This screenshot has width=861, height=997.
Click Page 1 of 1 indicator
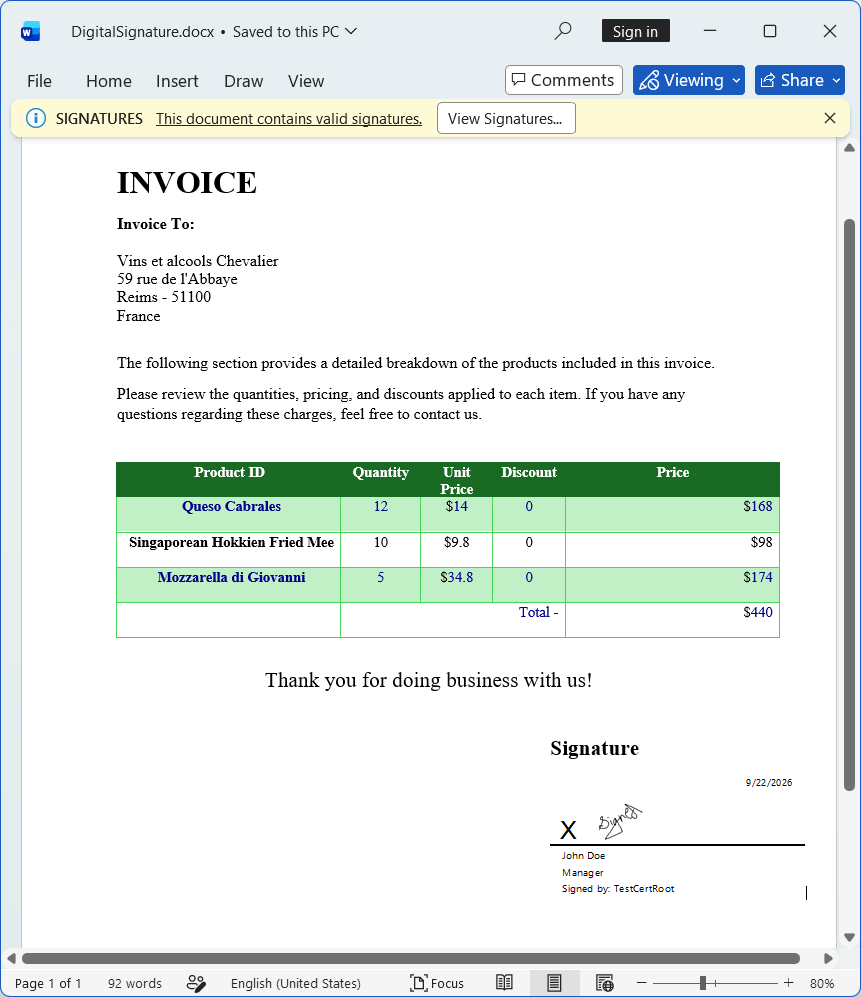point(48,983)
